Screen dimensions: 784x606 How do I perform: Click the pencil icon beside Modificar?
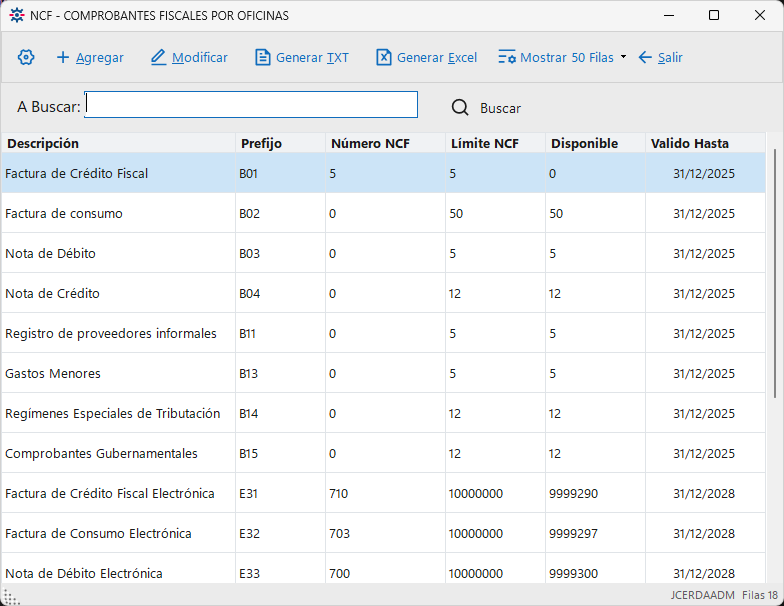(x=158, y=58)
